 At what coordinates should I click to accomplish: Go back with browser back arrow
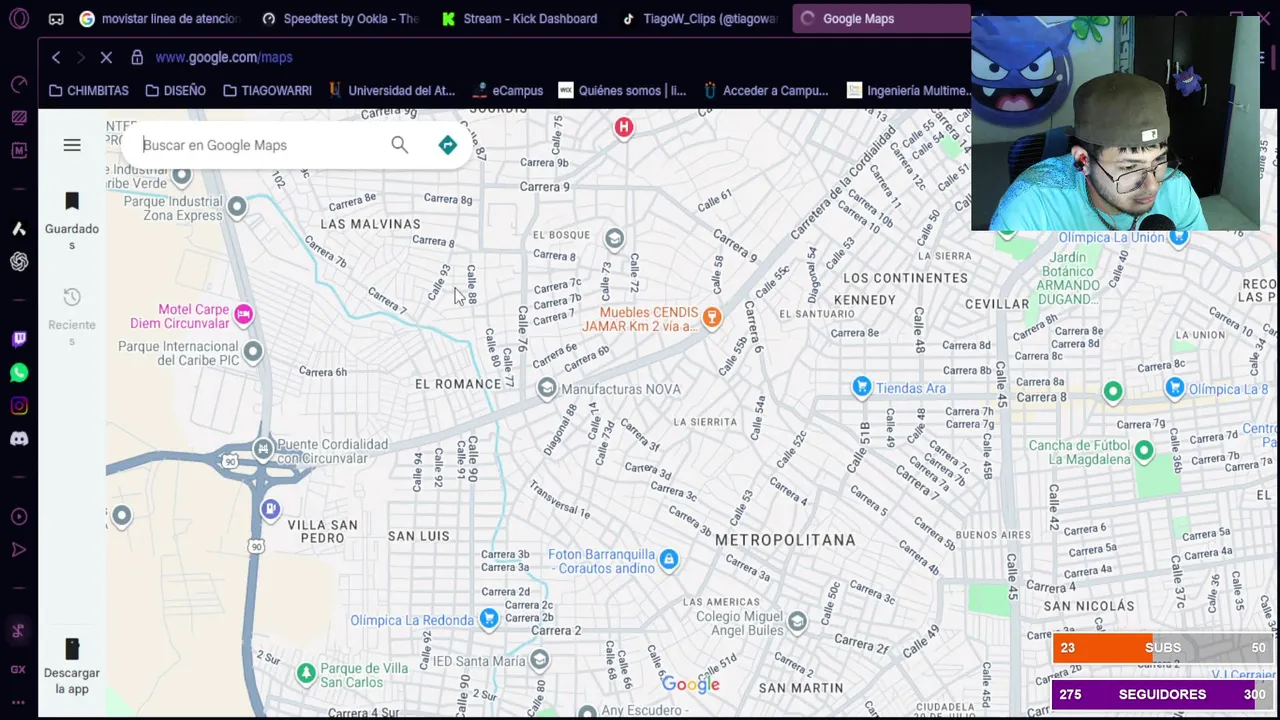coord(56,58)
